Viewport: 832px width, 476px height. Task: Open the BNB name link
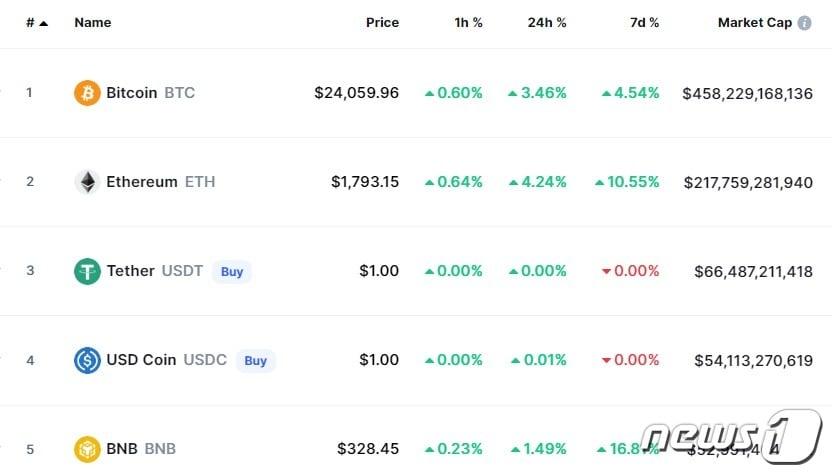pyautogui.click(x=140, y=449)
